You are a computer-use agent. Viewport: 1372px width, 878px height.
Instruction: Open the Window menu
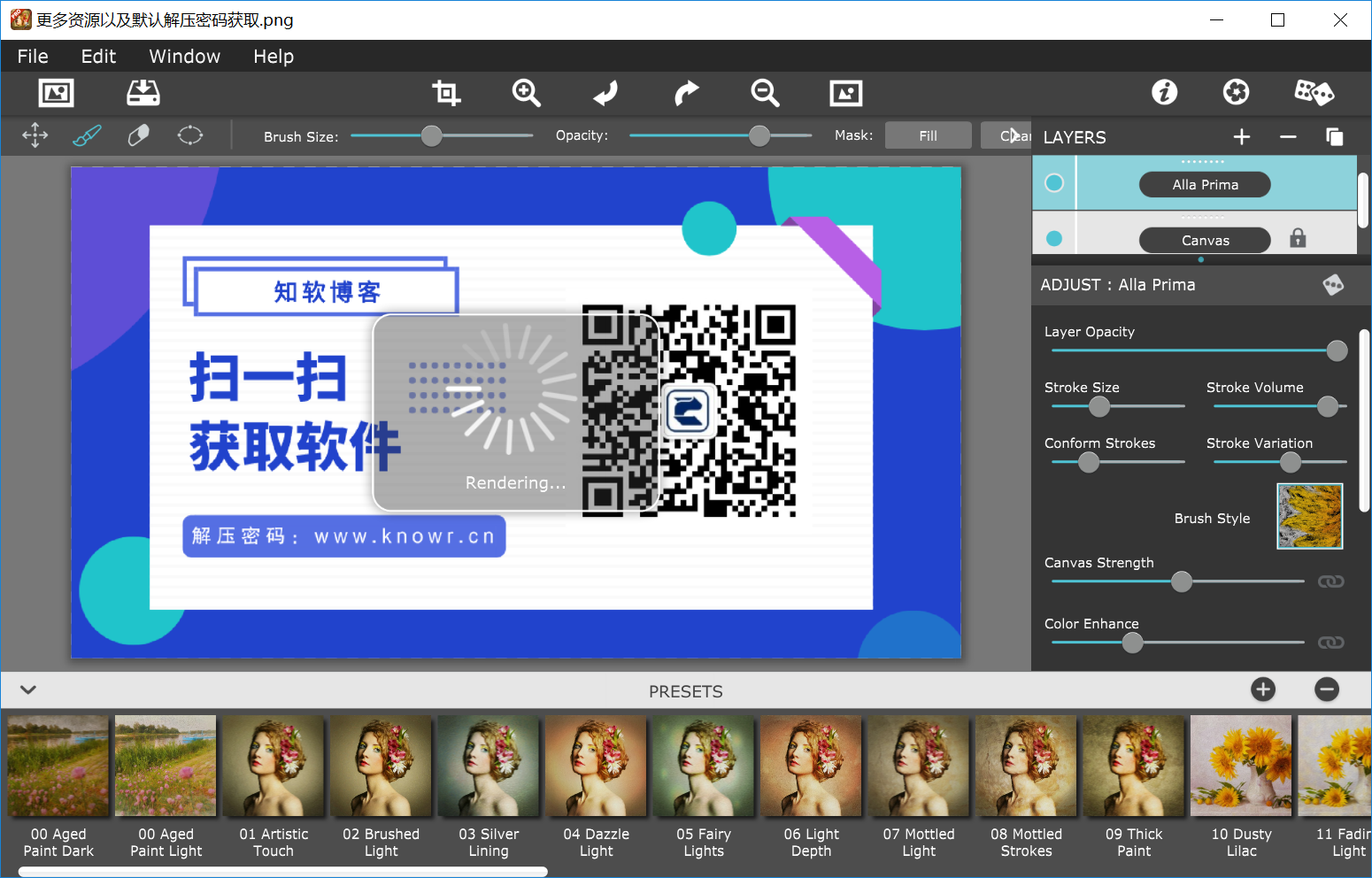coord(184,56)
